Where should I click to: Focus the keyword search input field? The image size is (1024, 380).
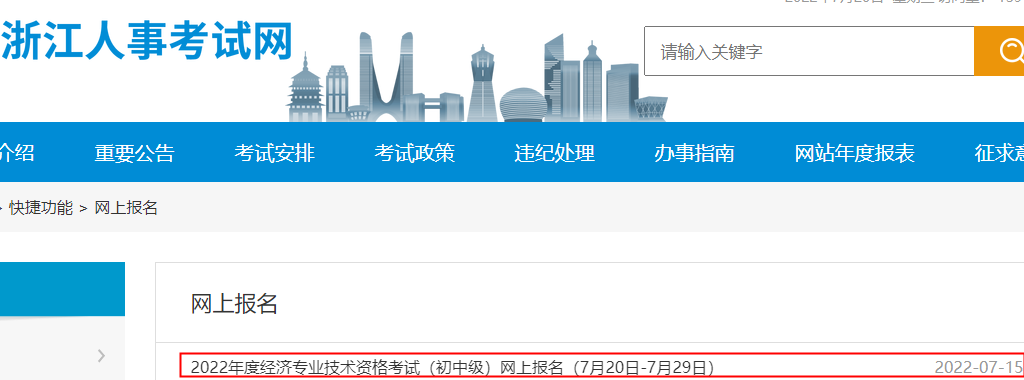809,52
